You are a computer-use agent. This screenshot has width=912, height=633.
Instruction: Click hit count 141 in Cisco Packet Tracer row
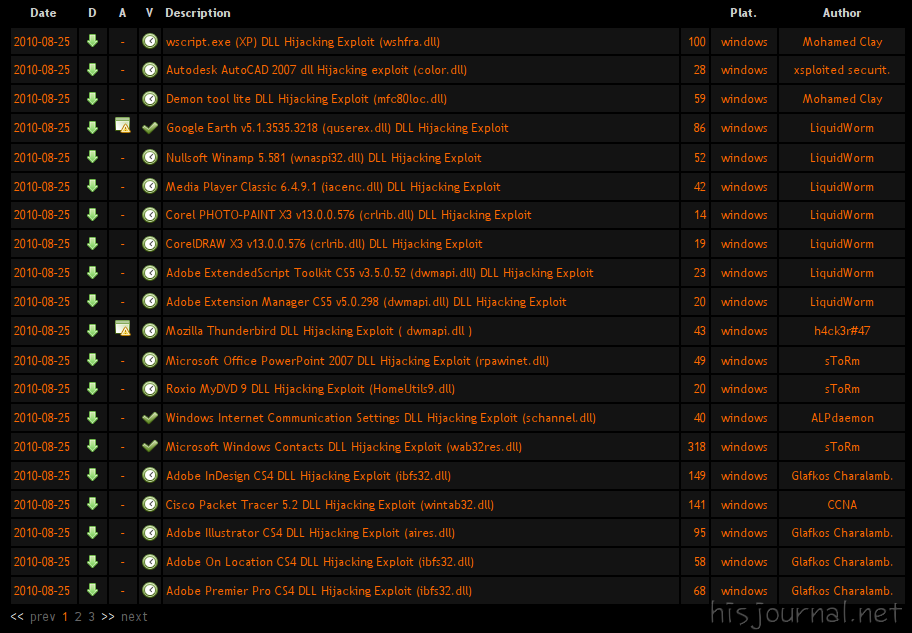coord(696,504)
